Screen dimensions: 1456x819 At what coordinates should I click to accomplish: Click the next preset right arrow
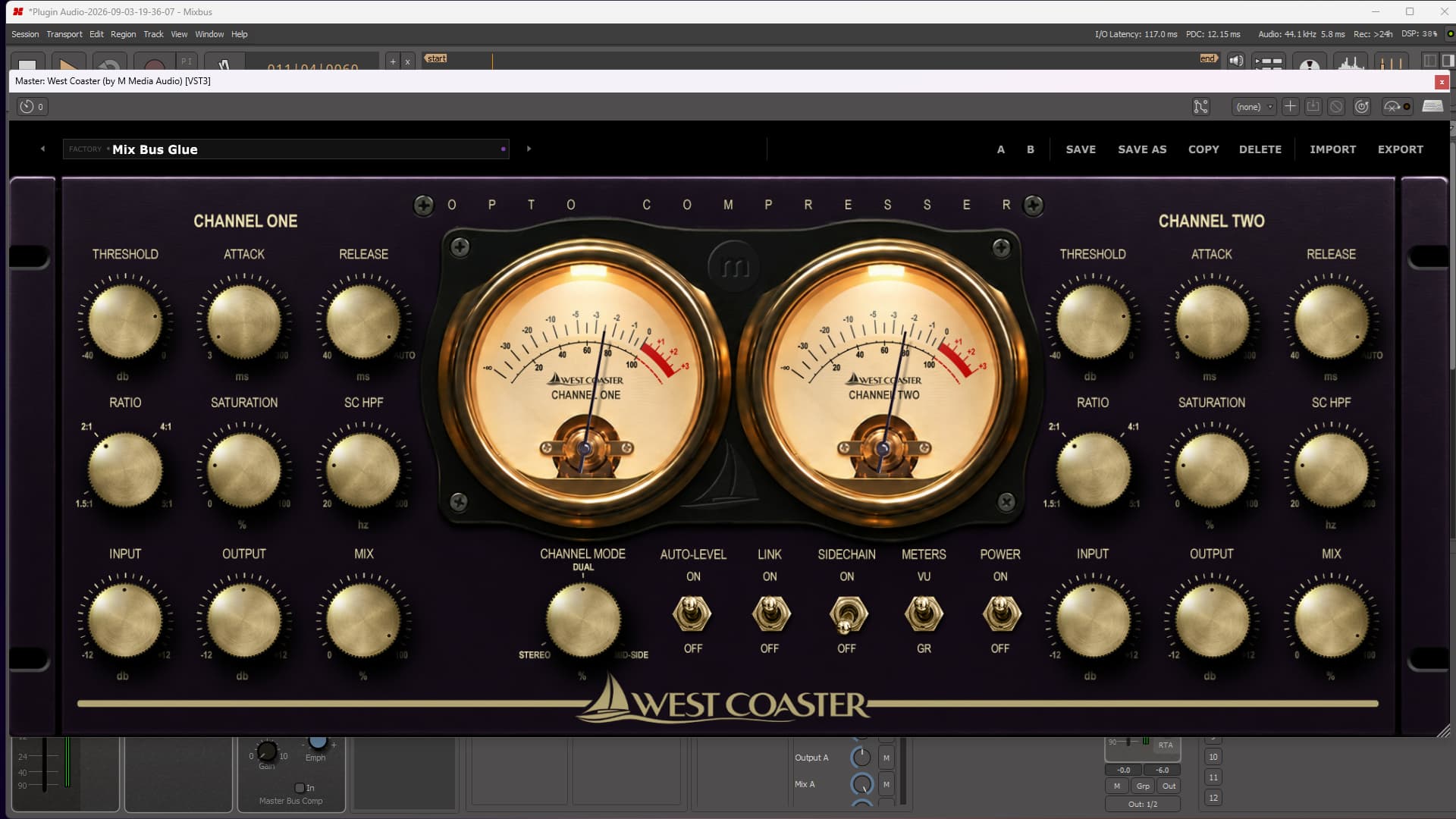point(529,149)
